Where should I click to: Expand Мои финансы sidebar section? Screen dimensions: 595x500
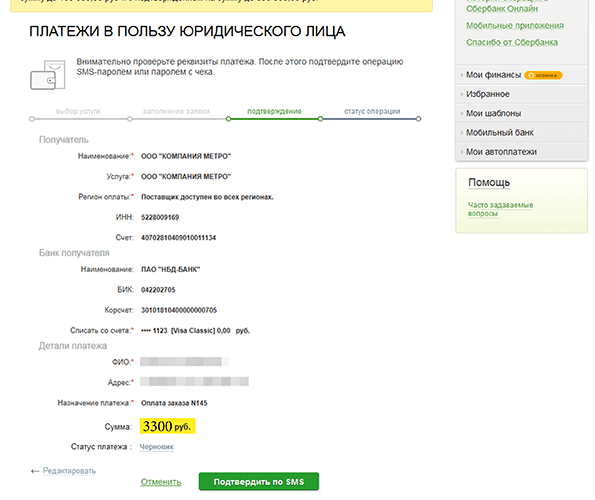coord(493,75)
